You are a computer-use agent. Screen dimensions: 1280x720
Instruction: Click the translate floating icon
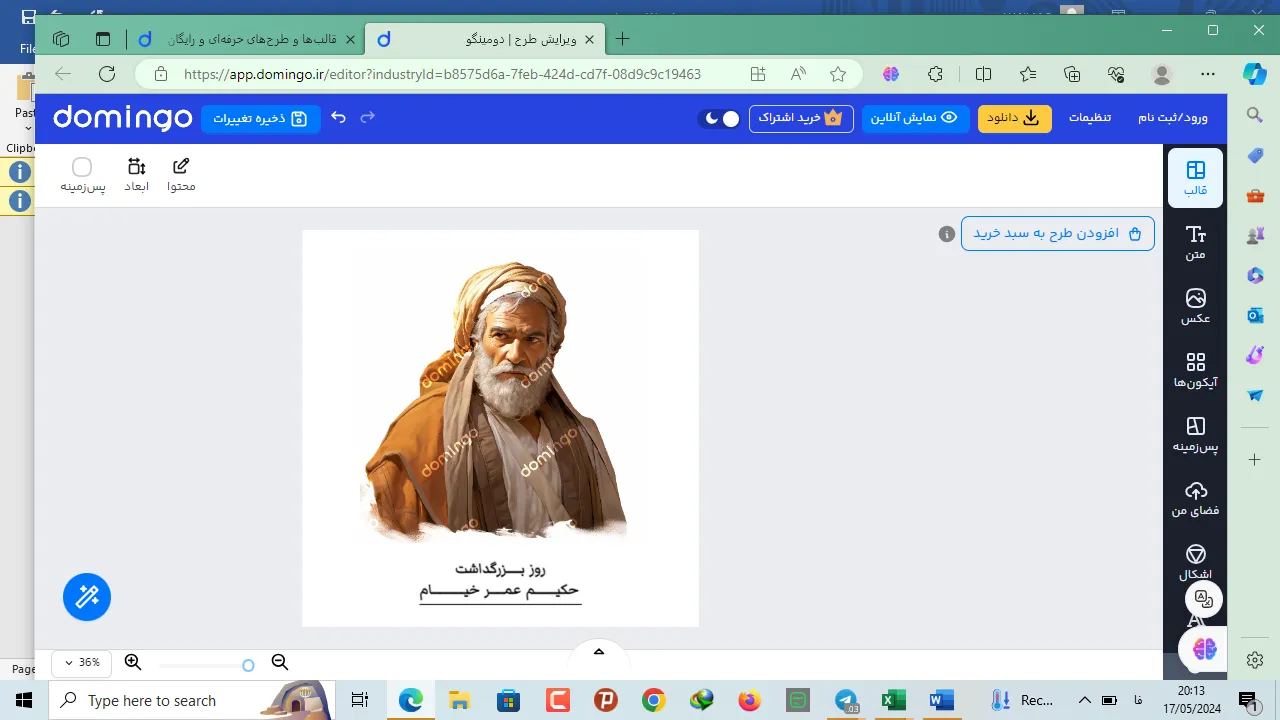click(x=1204, y=599)
